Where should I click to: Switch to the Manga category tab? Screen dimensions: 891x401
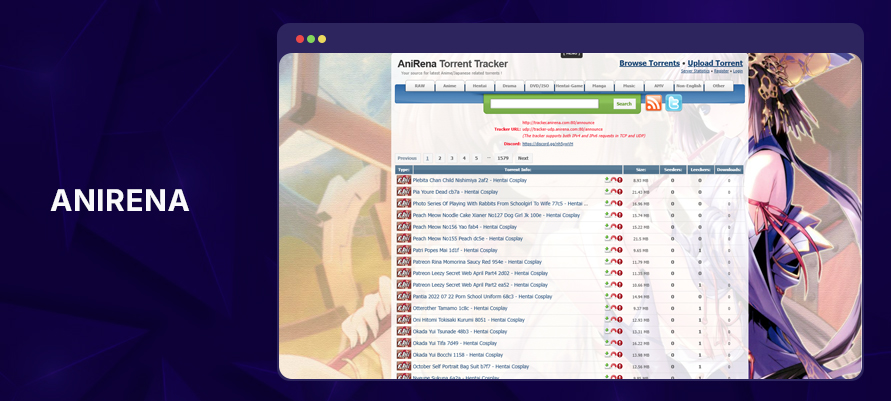point(599,86)
